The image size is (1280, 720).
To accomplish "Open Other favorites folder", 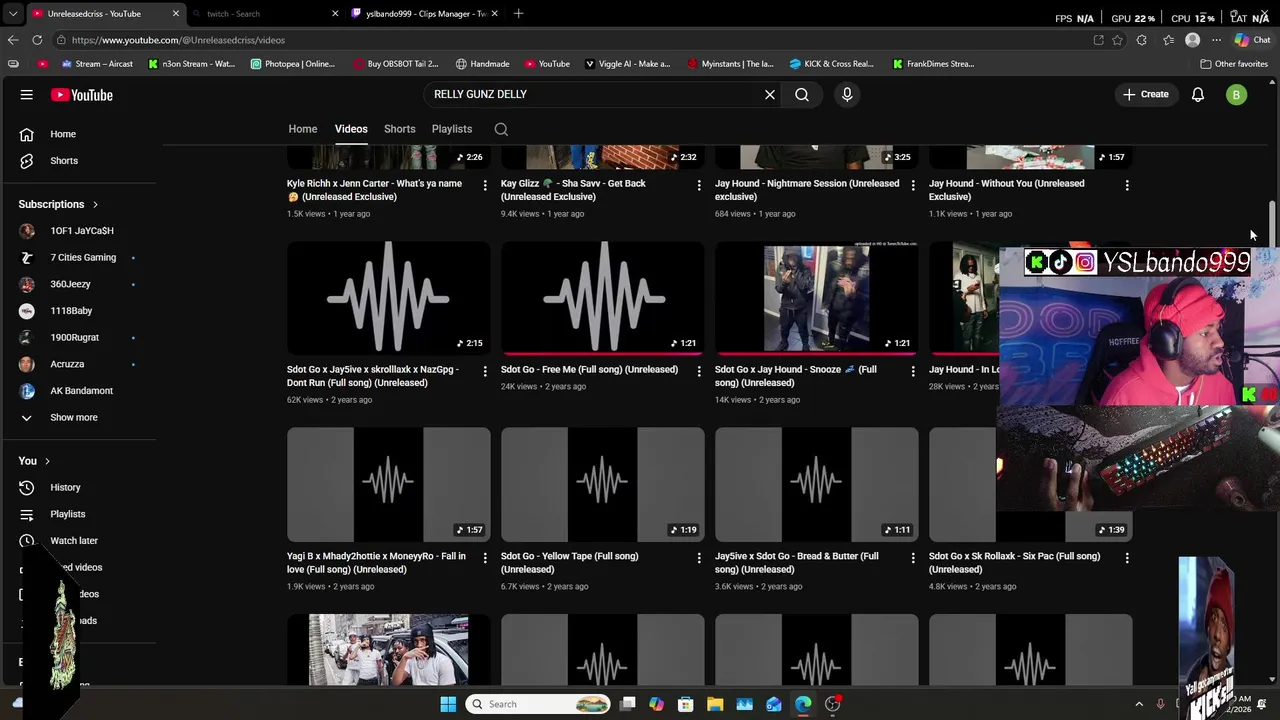I will point(1234,64).
